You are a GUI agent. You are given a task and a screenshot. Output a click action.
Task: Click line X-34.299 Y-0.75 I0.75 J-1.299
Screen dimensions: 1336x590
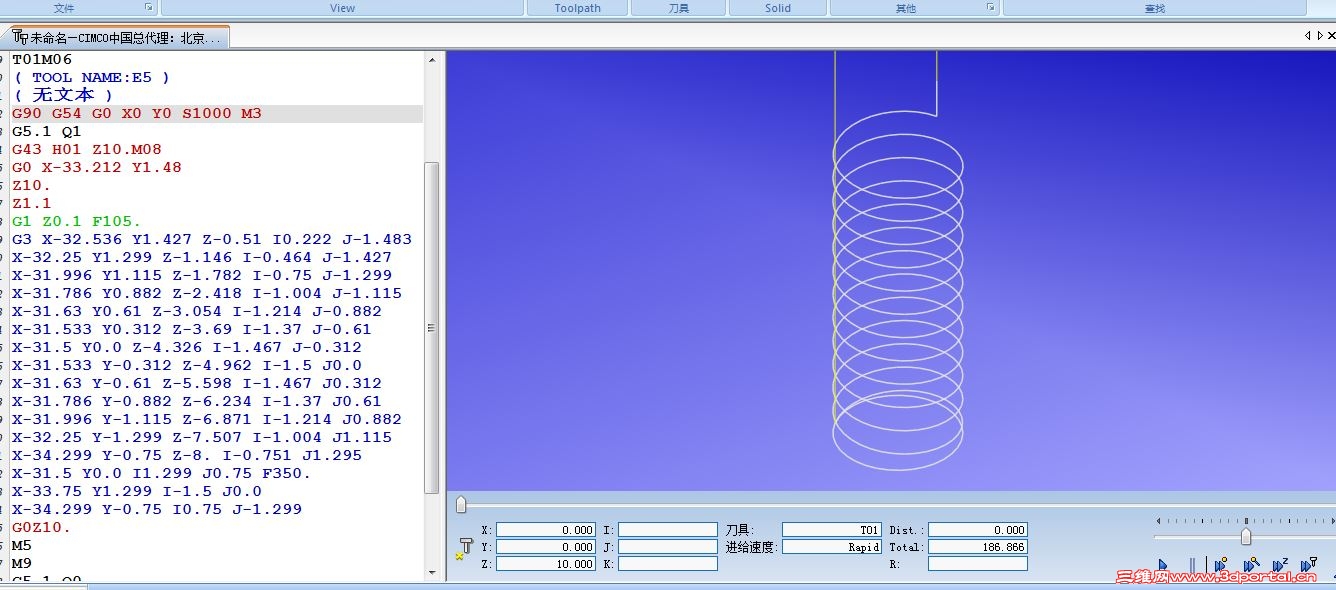pos(157,510)
